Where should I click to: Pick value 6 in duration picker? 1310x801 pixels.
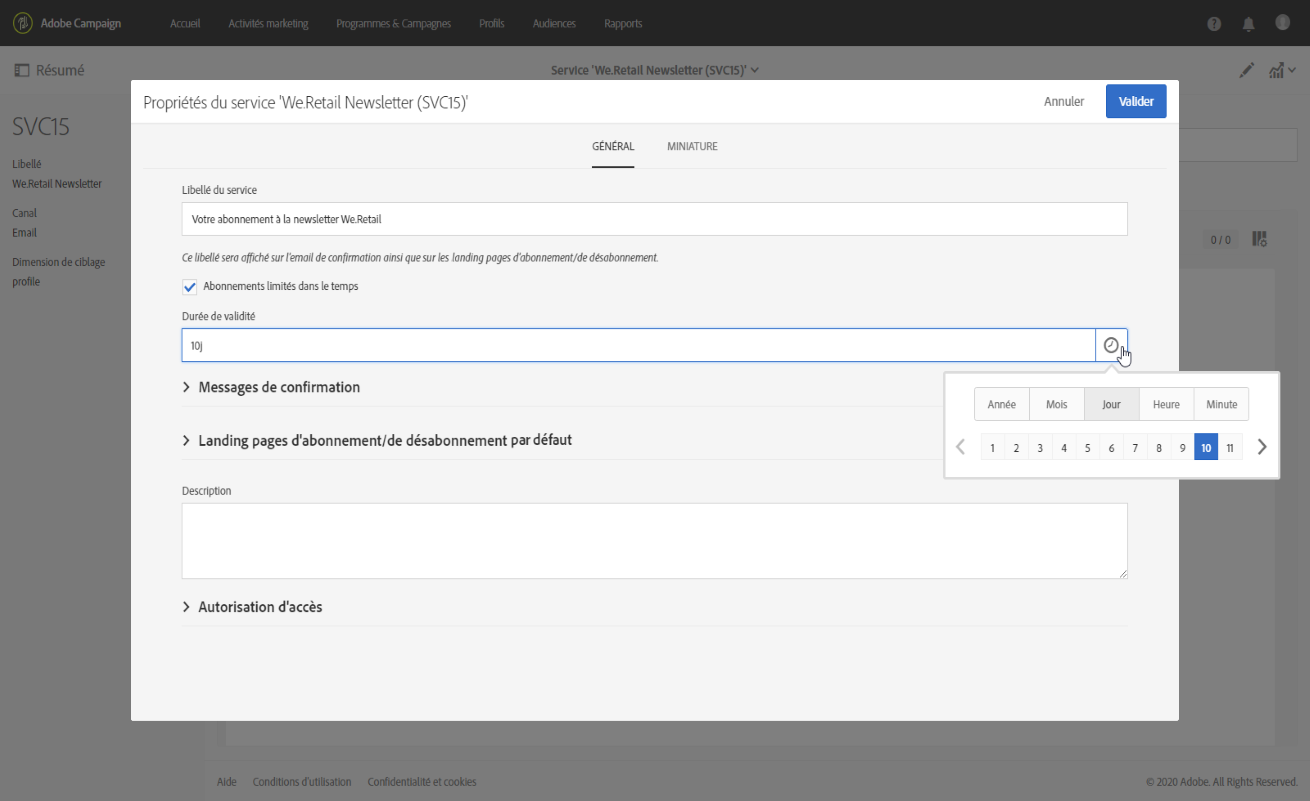tap(1111, 448)
